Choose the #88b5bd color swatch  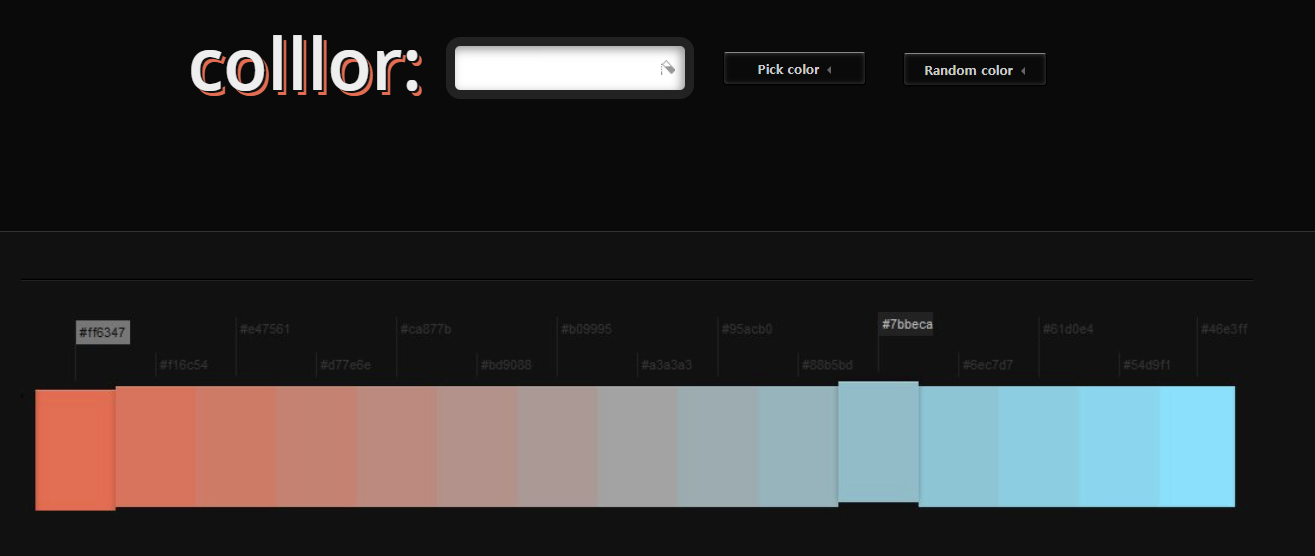pyautogui.click(x=798, y=446)
